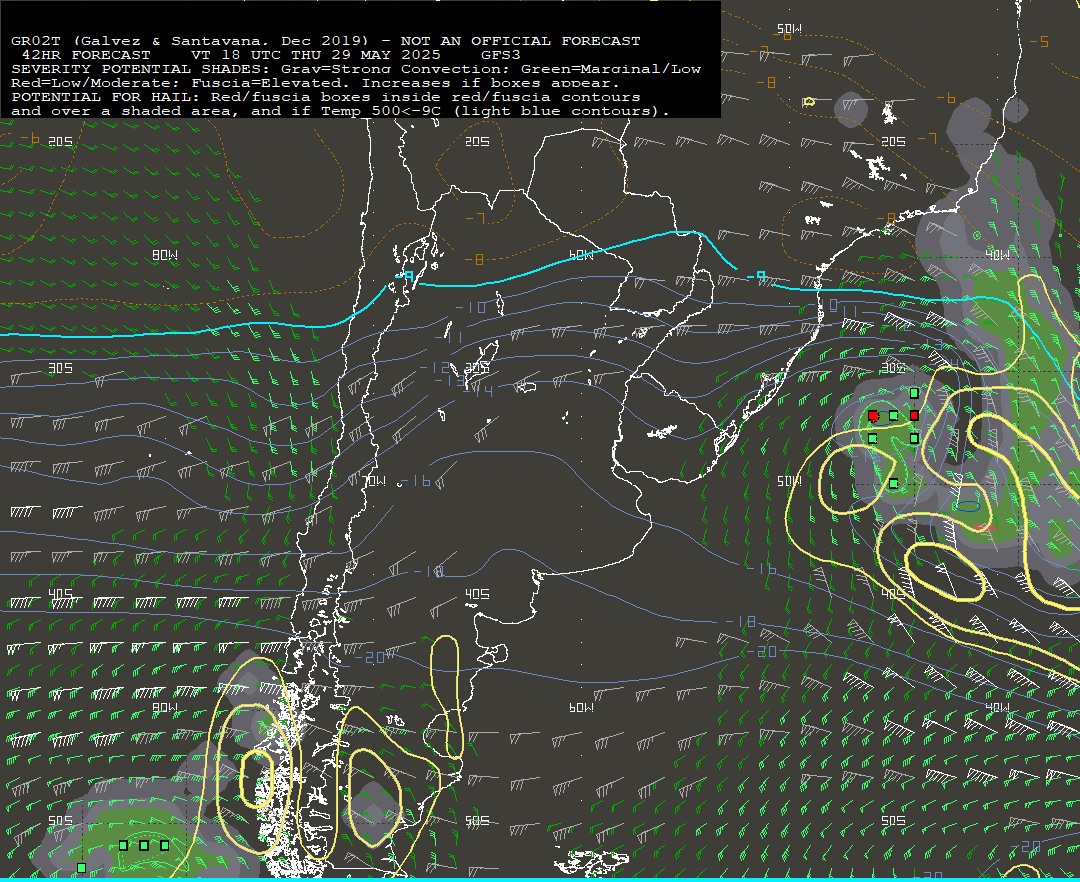Select the 'POTENTIAL FOR HAIL' legend text
The width and height of the screenshot is (1080, 882).
[x=101, y=97]
